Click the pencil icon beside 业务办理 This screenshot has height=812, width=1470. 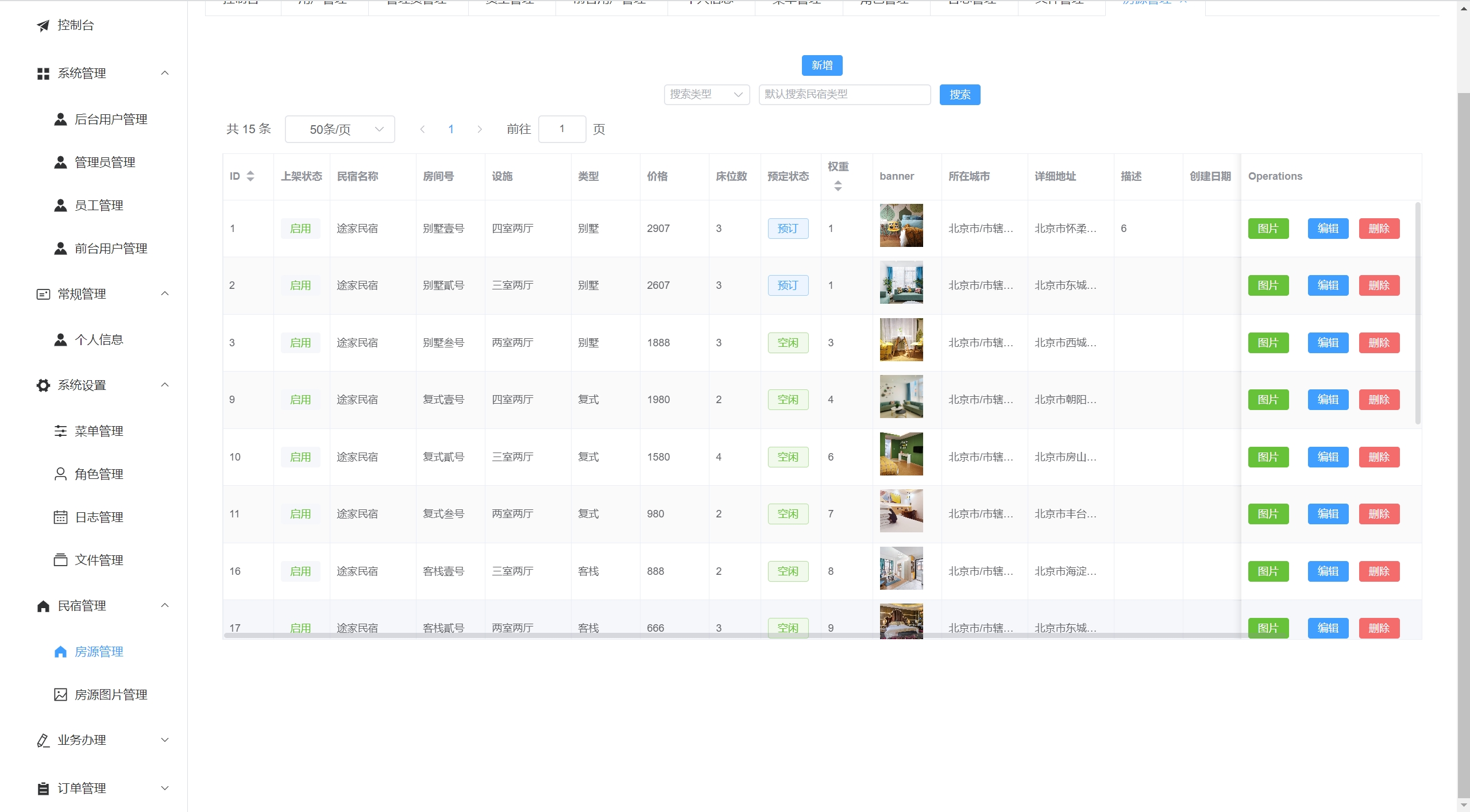tap(43, 740)
